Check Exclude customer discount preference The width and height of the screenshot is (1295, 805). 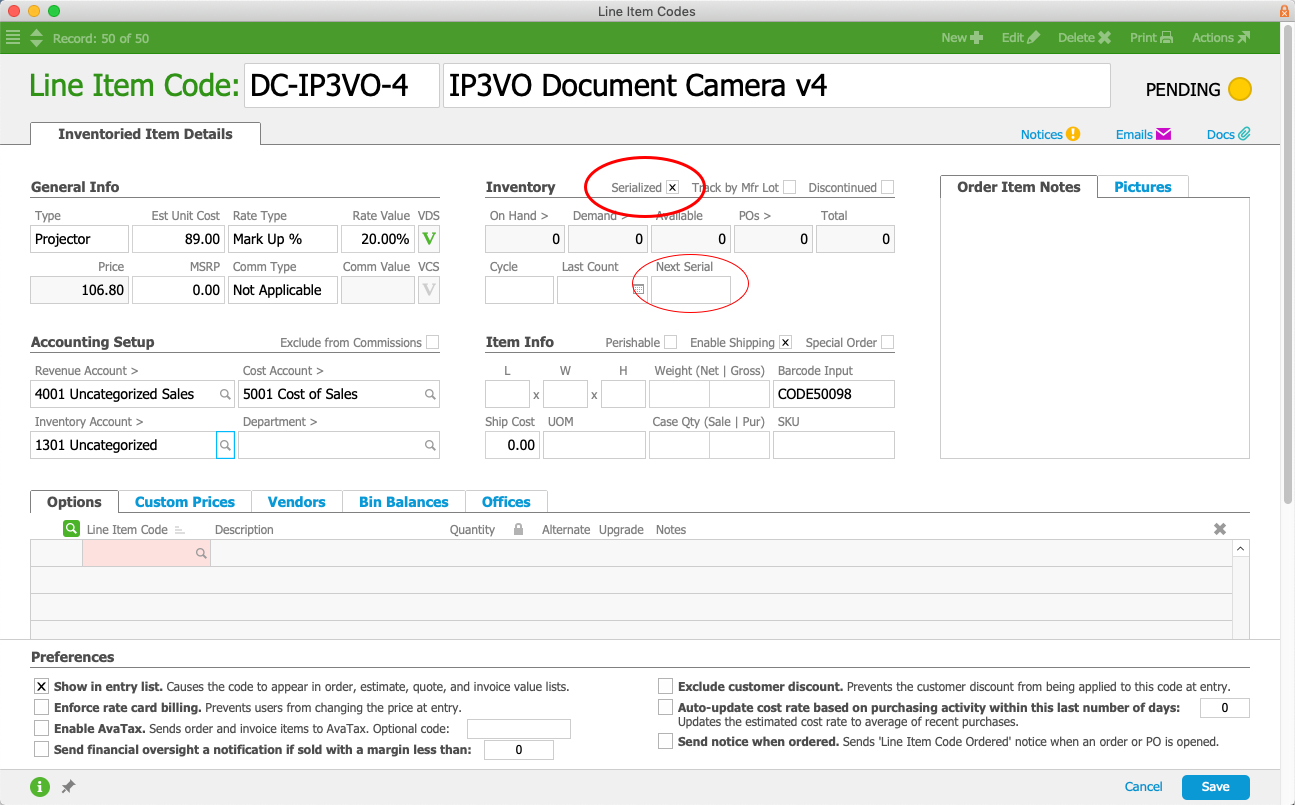click(665, 687)
